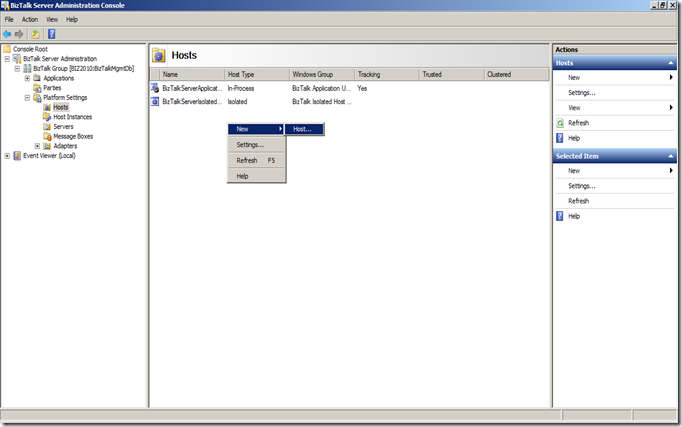This screenshot has width=682, height=427.
Task: Choose Host... from the New submenu
Action: (304, 129)
